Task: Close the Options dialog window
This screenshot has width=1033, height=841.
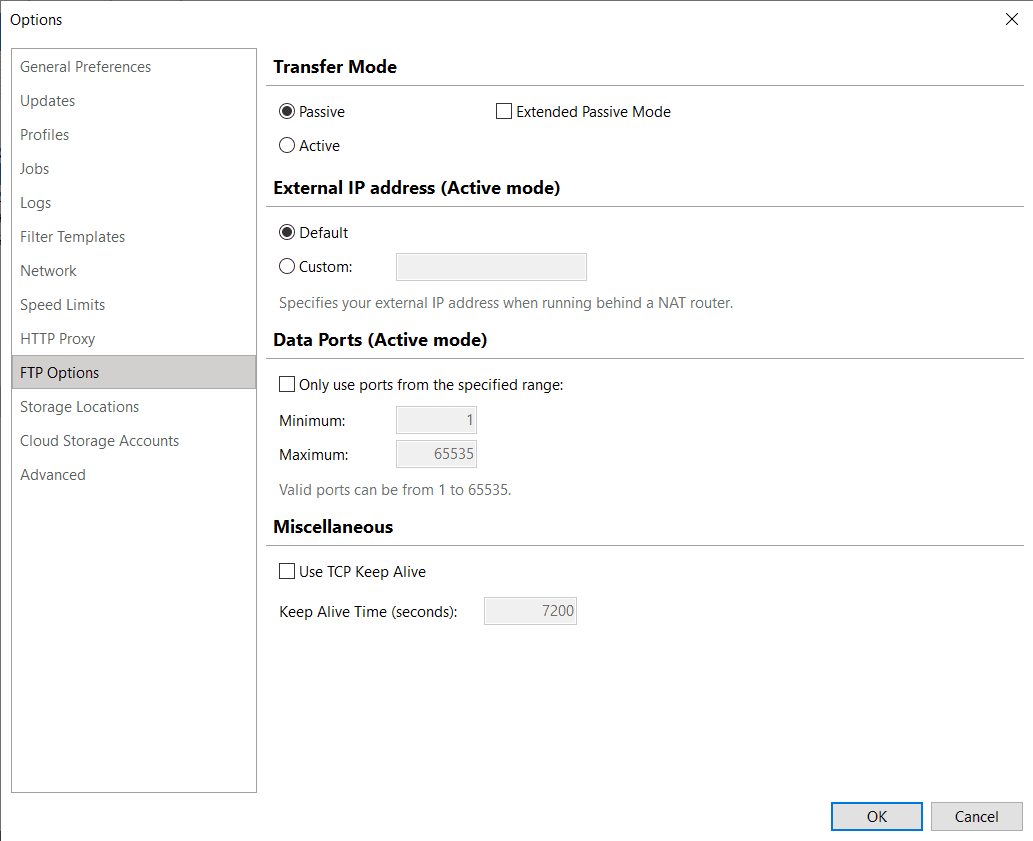Action: [1012, 19]
